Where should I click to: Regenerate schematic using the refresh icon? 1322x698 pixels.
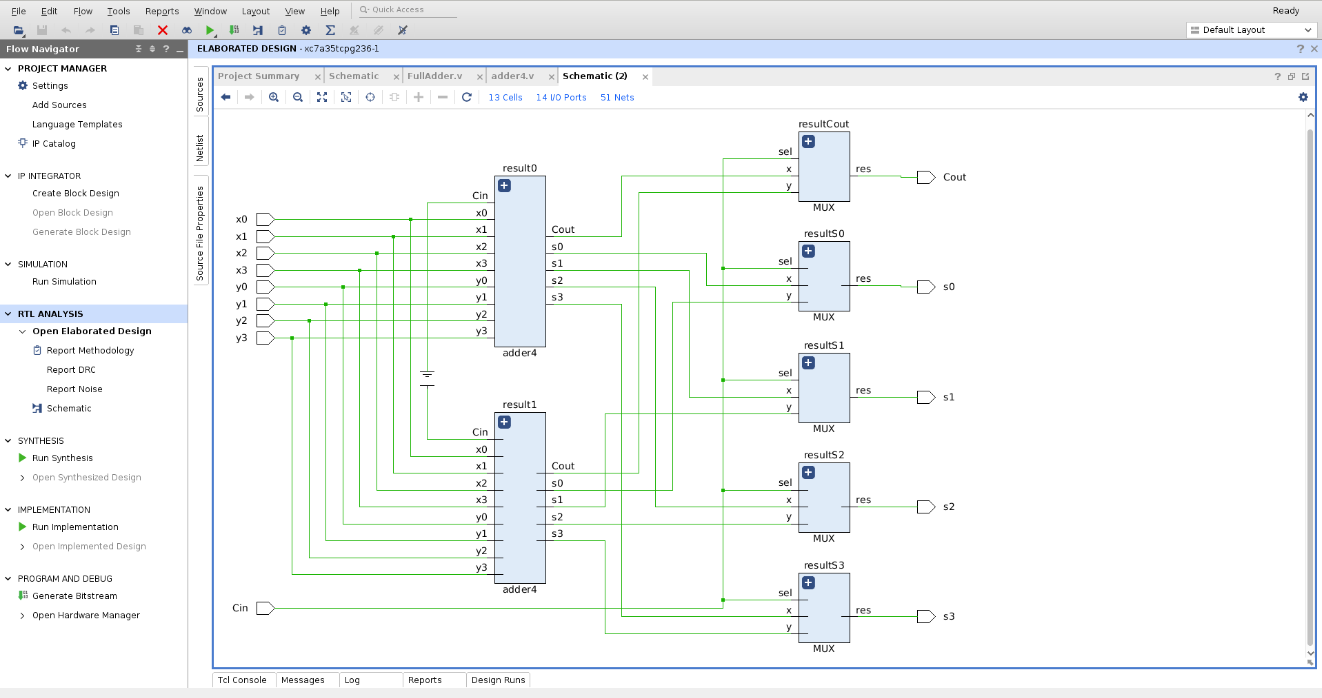[466, 97]
